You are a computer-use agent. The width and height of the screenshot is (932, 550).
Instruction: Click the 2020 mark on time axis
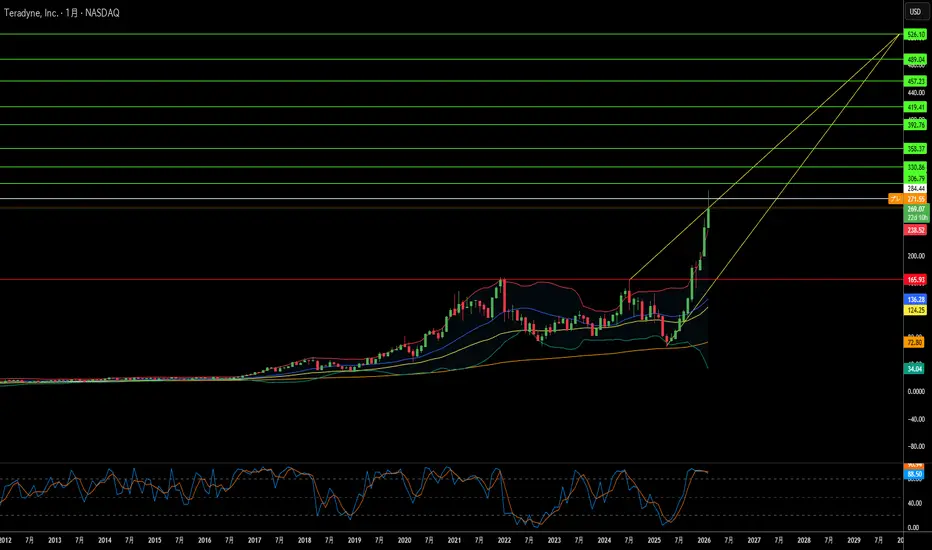click(x=404, y=540)
